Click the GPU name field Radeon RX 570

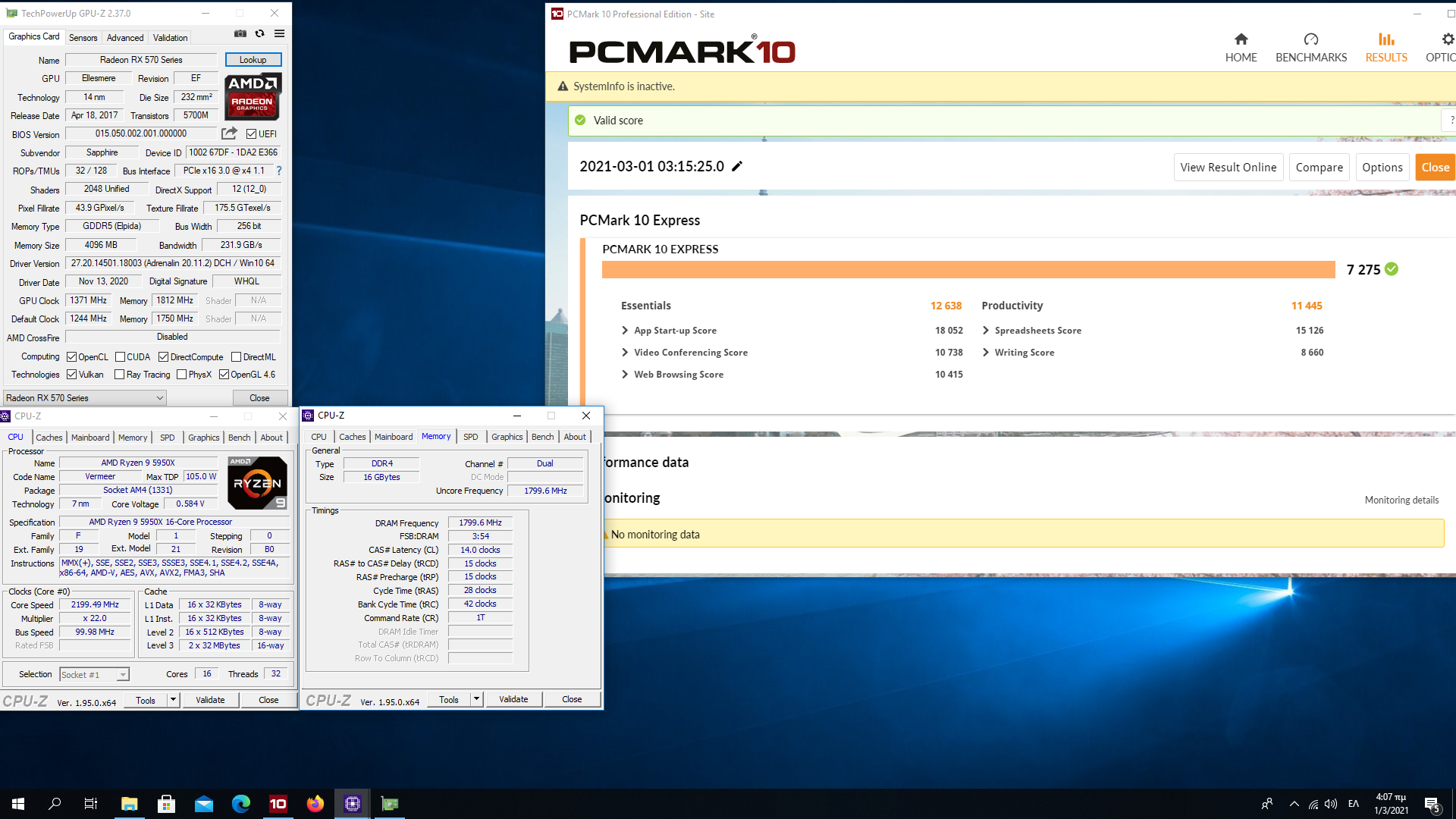coord(141,60)
